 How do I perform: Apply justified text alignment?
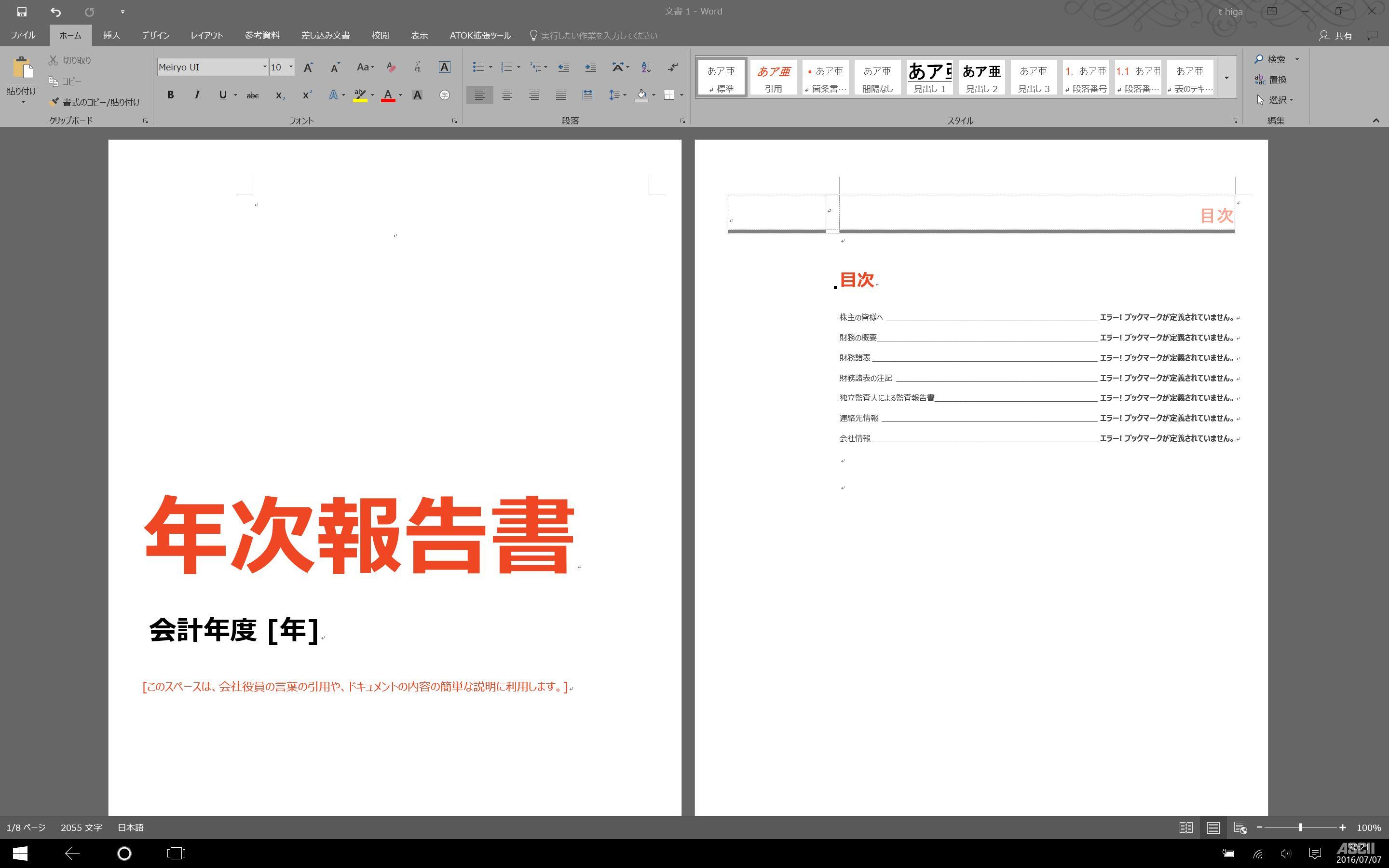click(560, 95)
